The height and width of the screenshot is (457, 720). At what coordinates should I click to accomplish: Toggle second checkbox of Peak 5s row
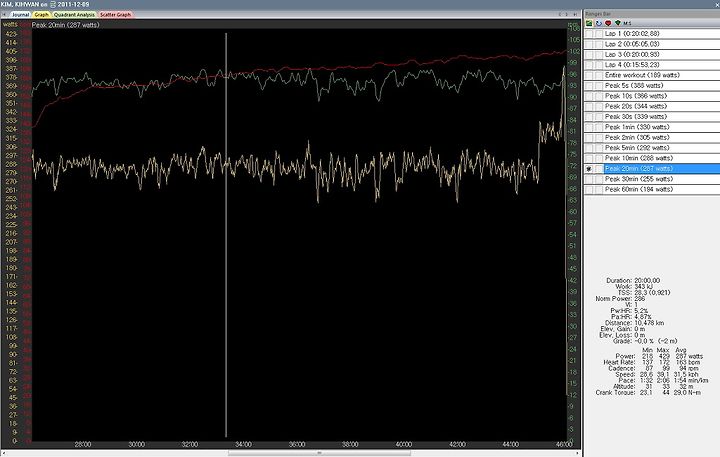[x=599, y=86]
